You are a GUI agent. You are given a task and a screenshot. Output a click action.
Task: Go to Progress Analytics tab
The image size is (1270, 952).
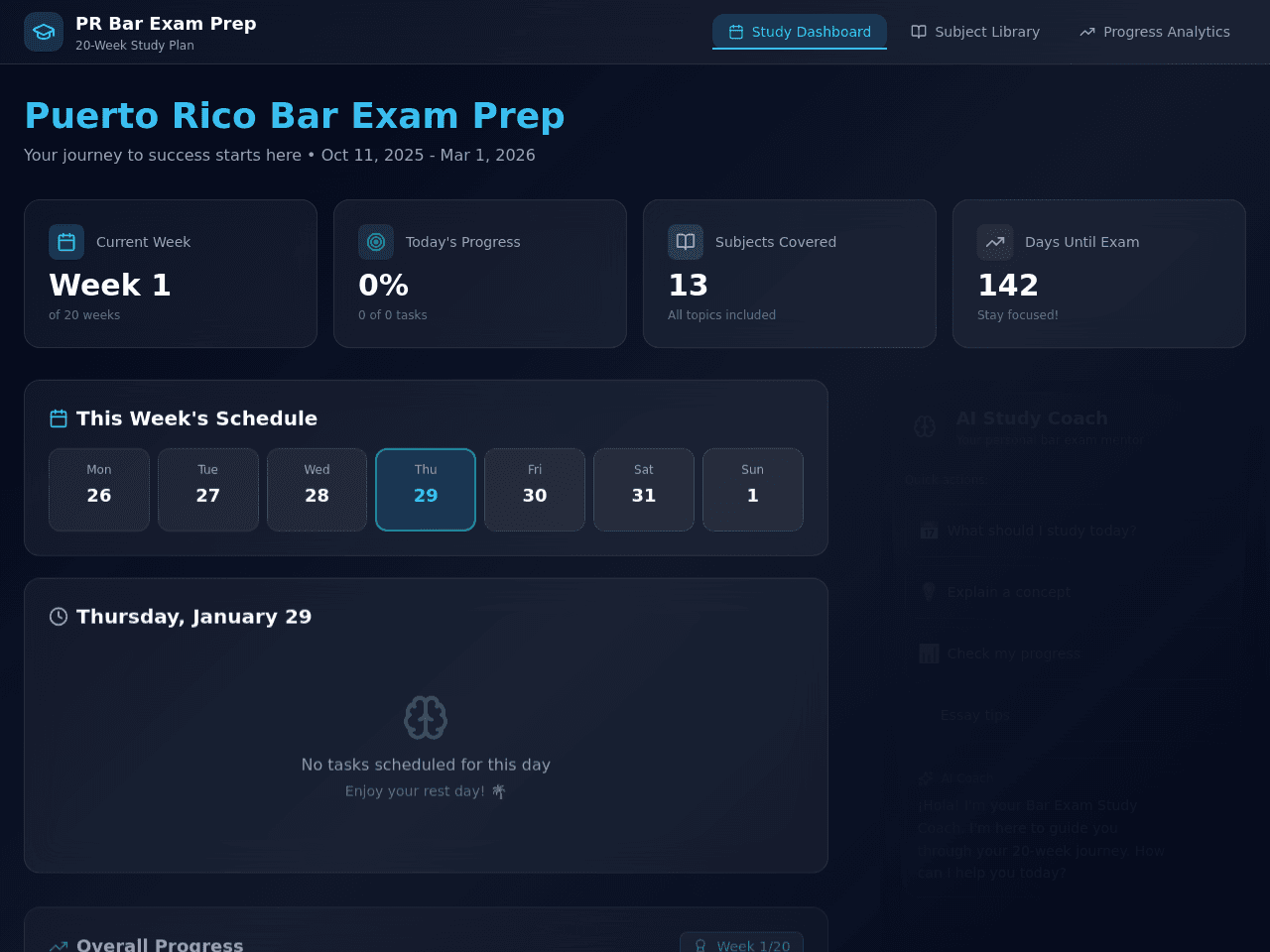(x=1155, y=32)
